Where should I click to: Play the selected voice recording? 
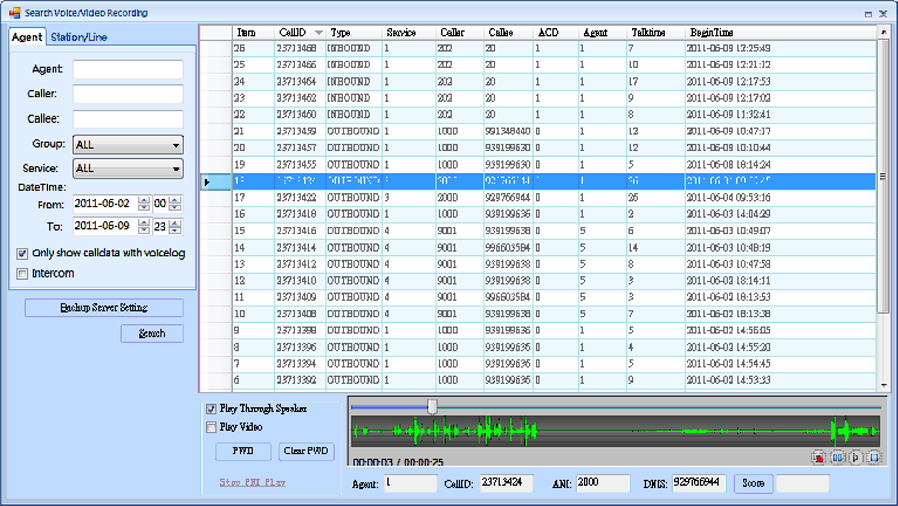click(856, 457)
